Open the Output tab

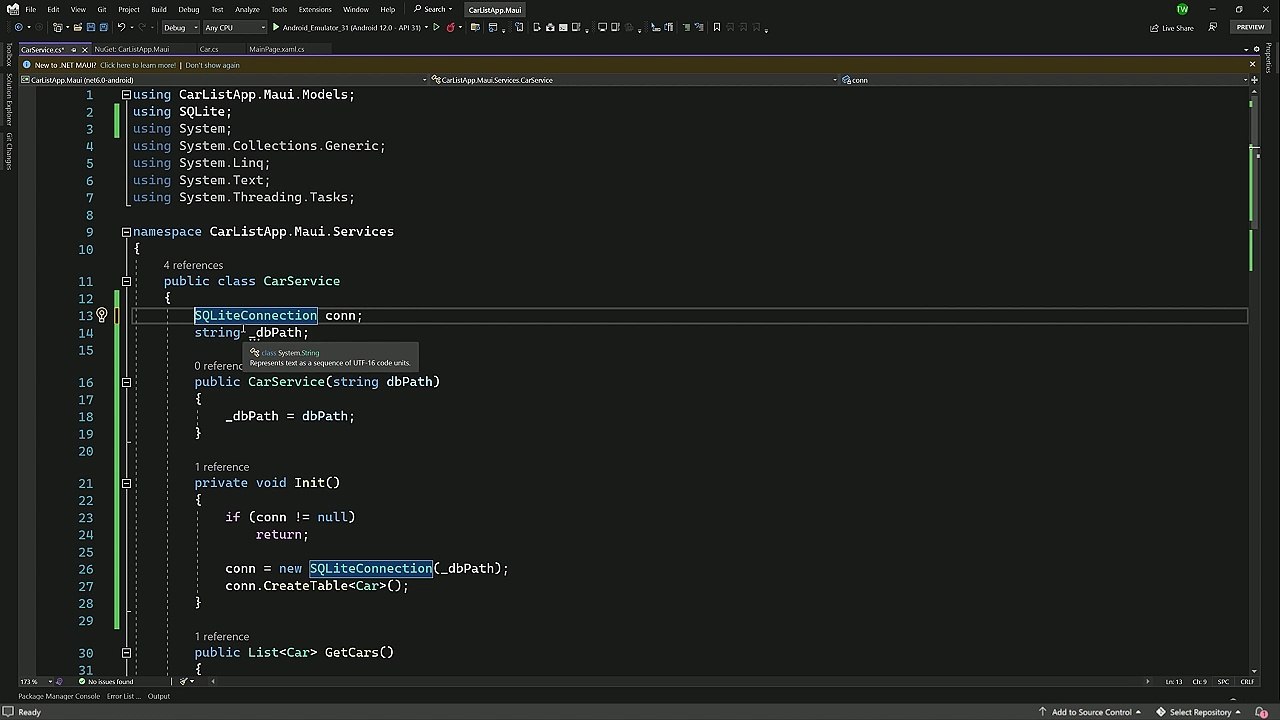(159, 696)
